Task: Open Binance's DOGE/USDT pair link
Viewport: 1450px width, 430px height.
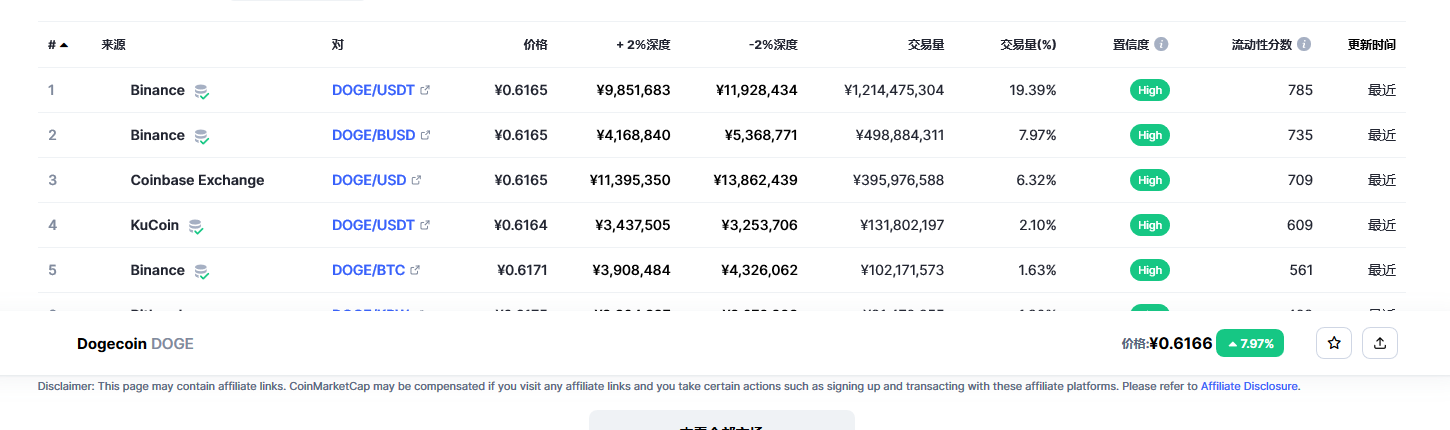Action: [373, 90]
